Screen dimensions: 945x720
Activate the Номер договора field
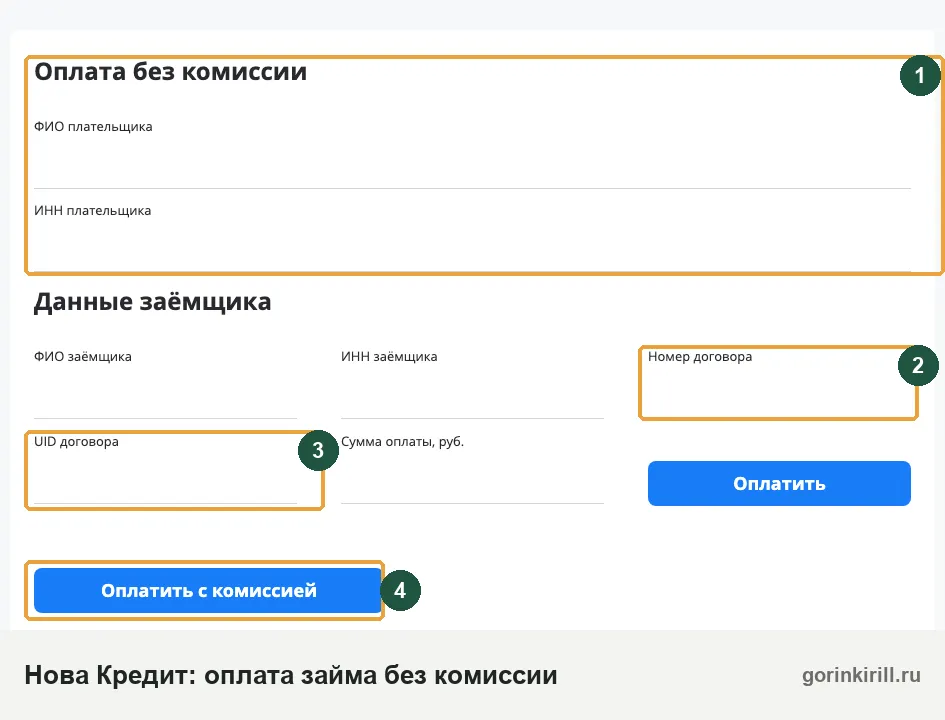pyautogui.click(x=779, y=393)
